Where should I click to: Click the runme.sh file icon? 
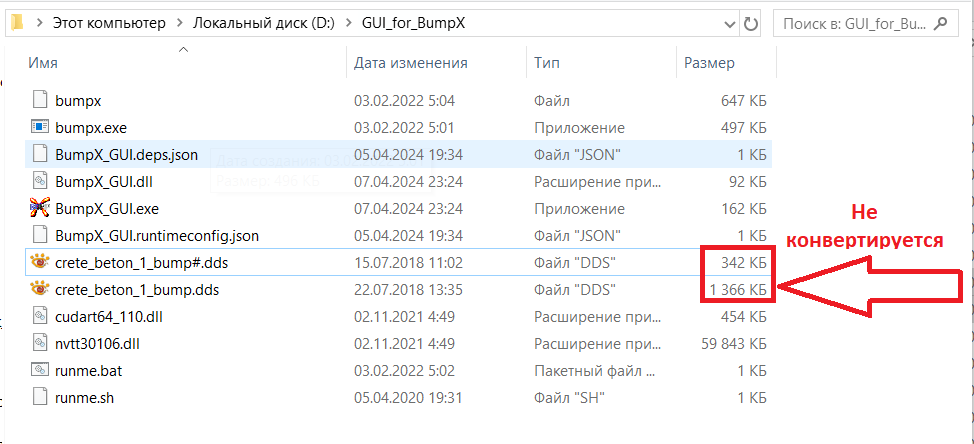coord(40,397)
